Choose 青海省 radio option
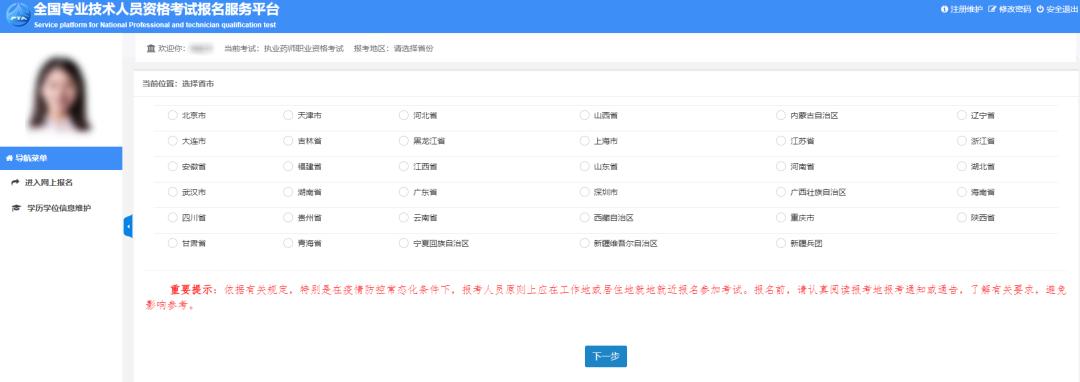The image size is (1080, 382). (288, 242)
